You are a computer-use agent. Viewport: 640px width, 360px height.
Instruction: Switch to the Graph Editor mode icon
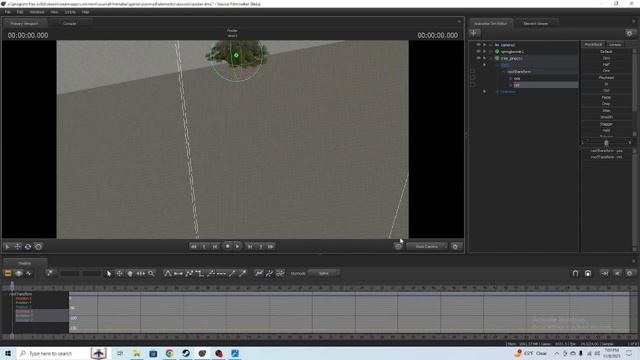29,273
